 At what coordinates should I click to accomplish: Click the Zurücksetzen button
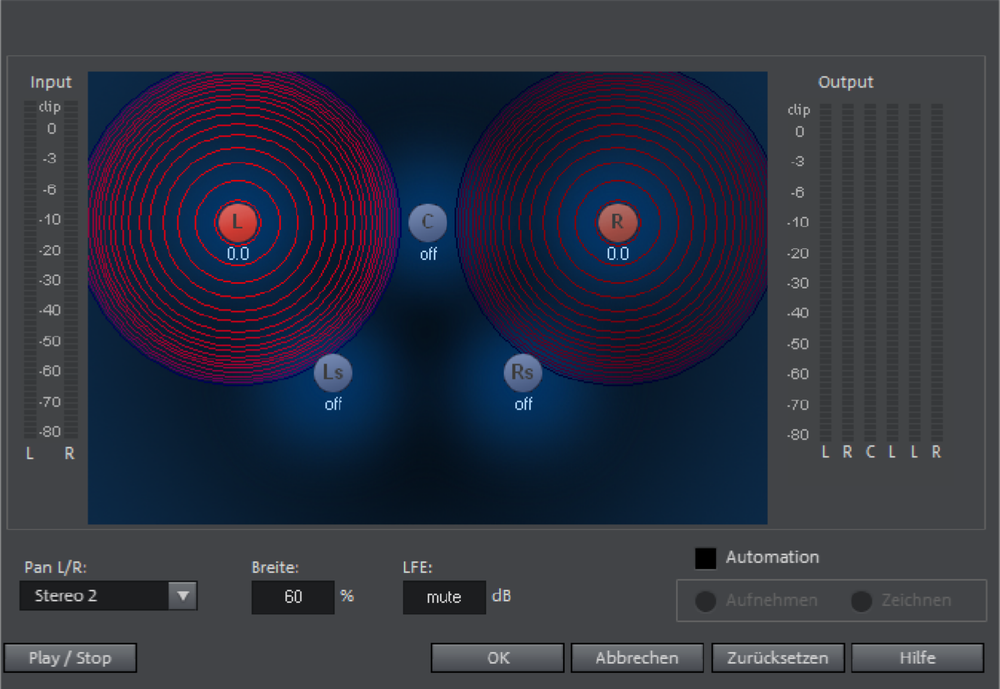coord(778,658)
